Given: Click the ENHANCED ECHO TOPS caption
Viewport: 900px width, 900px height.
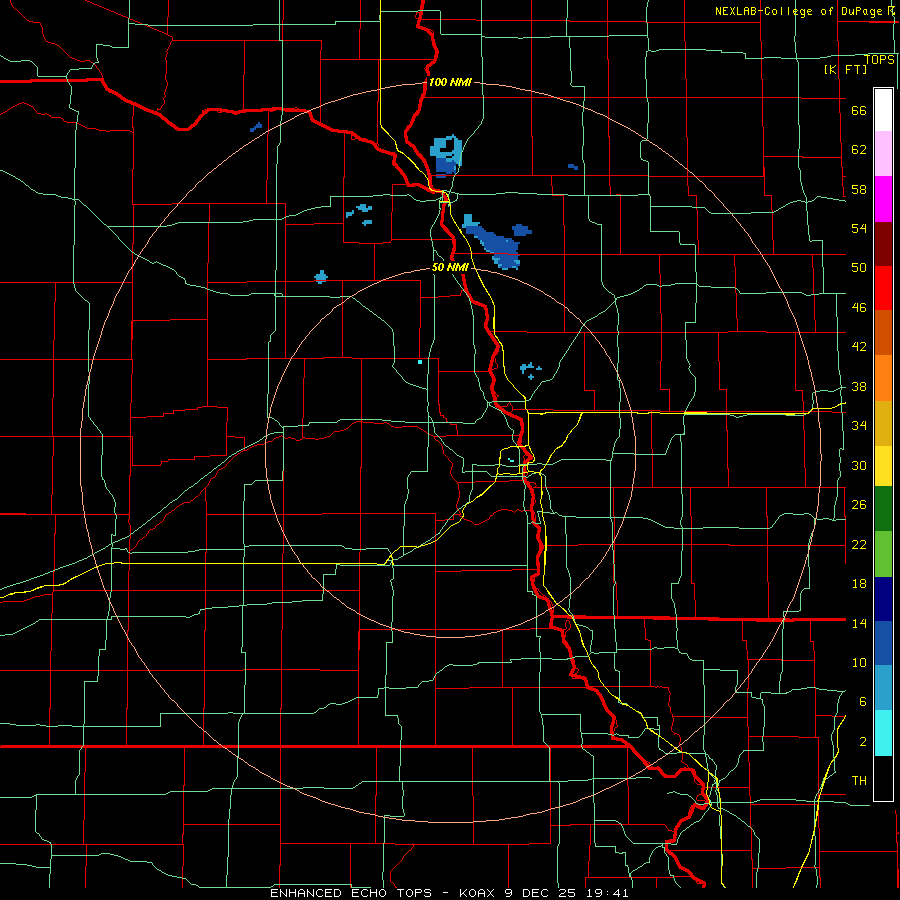Looking at the screenshot, I should [x=351, y=893].
